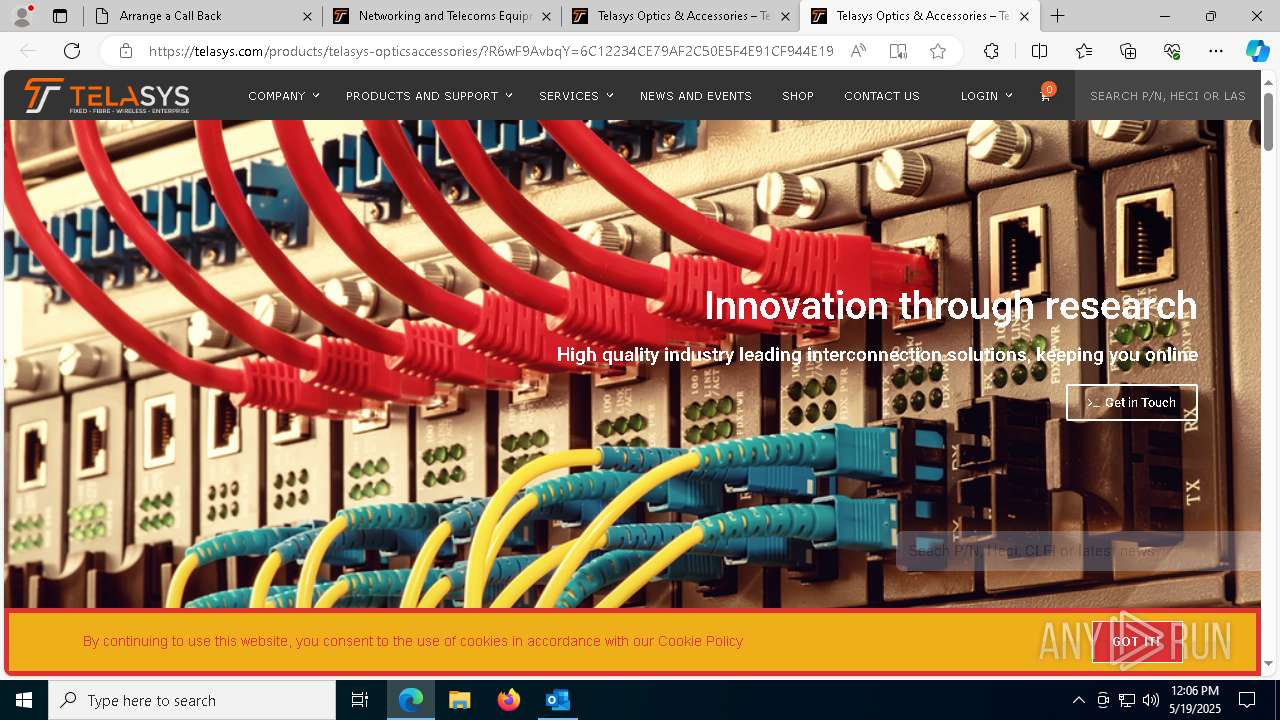Open Outlook from taskbar
The height and width of the screenshot is (720, 1280).
pyautogui.click(x=557, y=700)
